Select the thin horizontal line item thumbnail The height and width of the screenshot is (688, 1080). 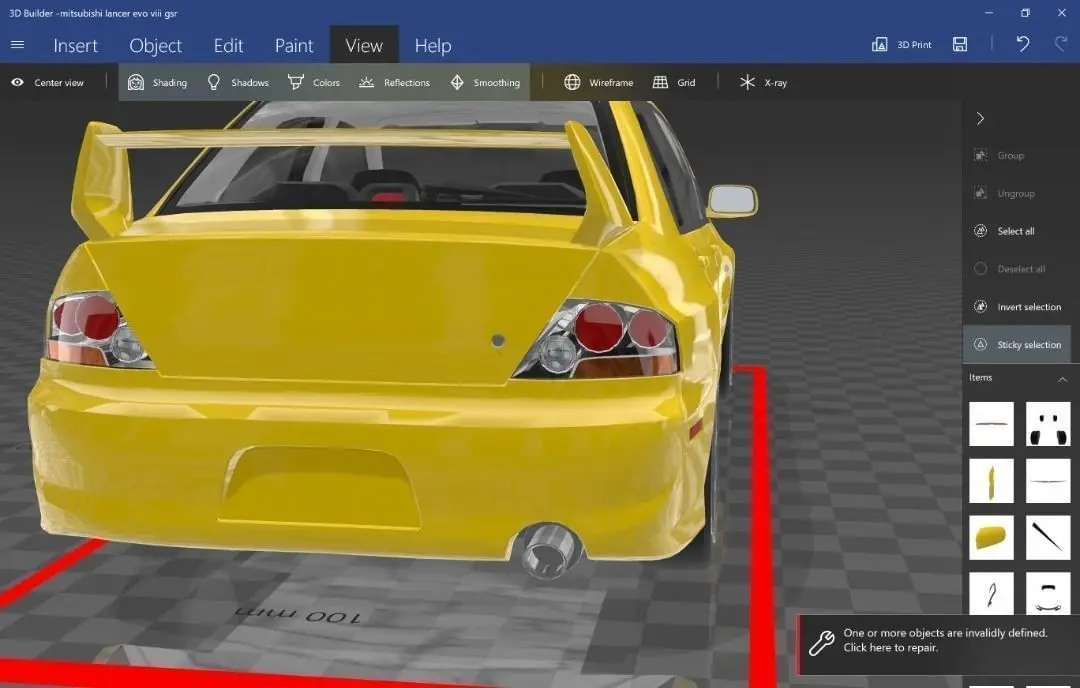(x=991, y=424)
